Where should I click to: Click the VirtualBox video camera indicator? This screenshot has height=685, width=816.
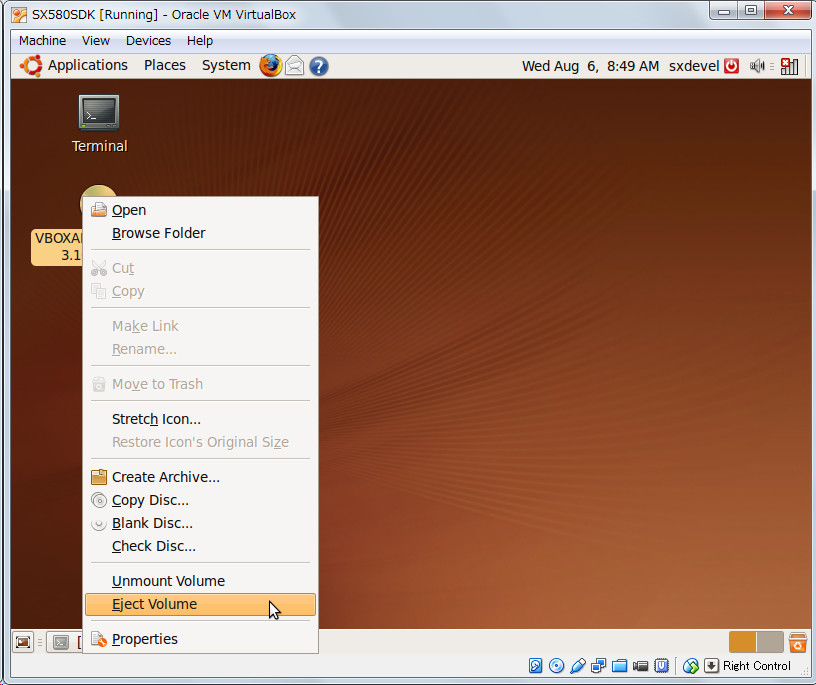tap(641, 666)
